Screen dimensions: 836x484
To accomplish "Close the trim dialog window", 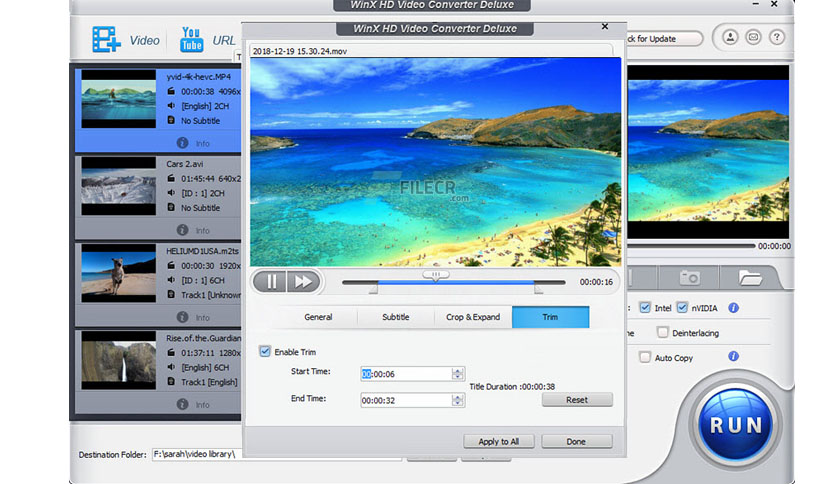I will click(605, 26).
